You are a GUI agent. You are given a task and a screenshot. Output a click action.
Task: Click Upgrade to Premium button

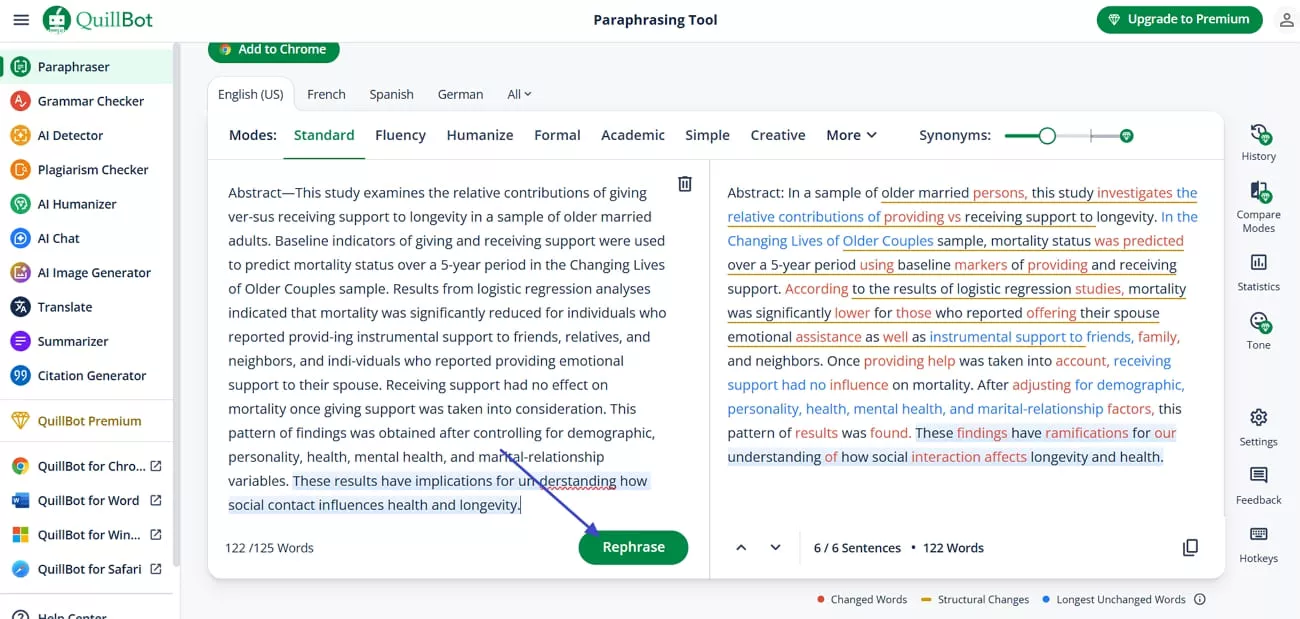(x=1179, y=19)
